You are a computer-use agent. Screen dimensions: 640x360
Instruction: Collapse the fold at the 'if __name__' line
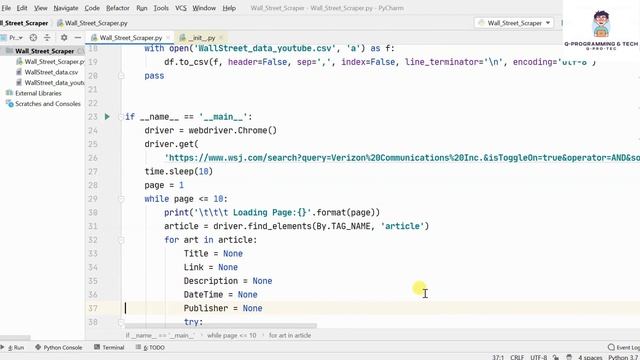[x=121, y=117]
